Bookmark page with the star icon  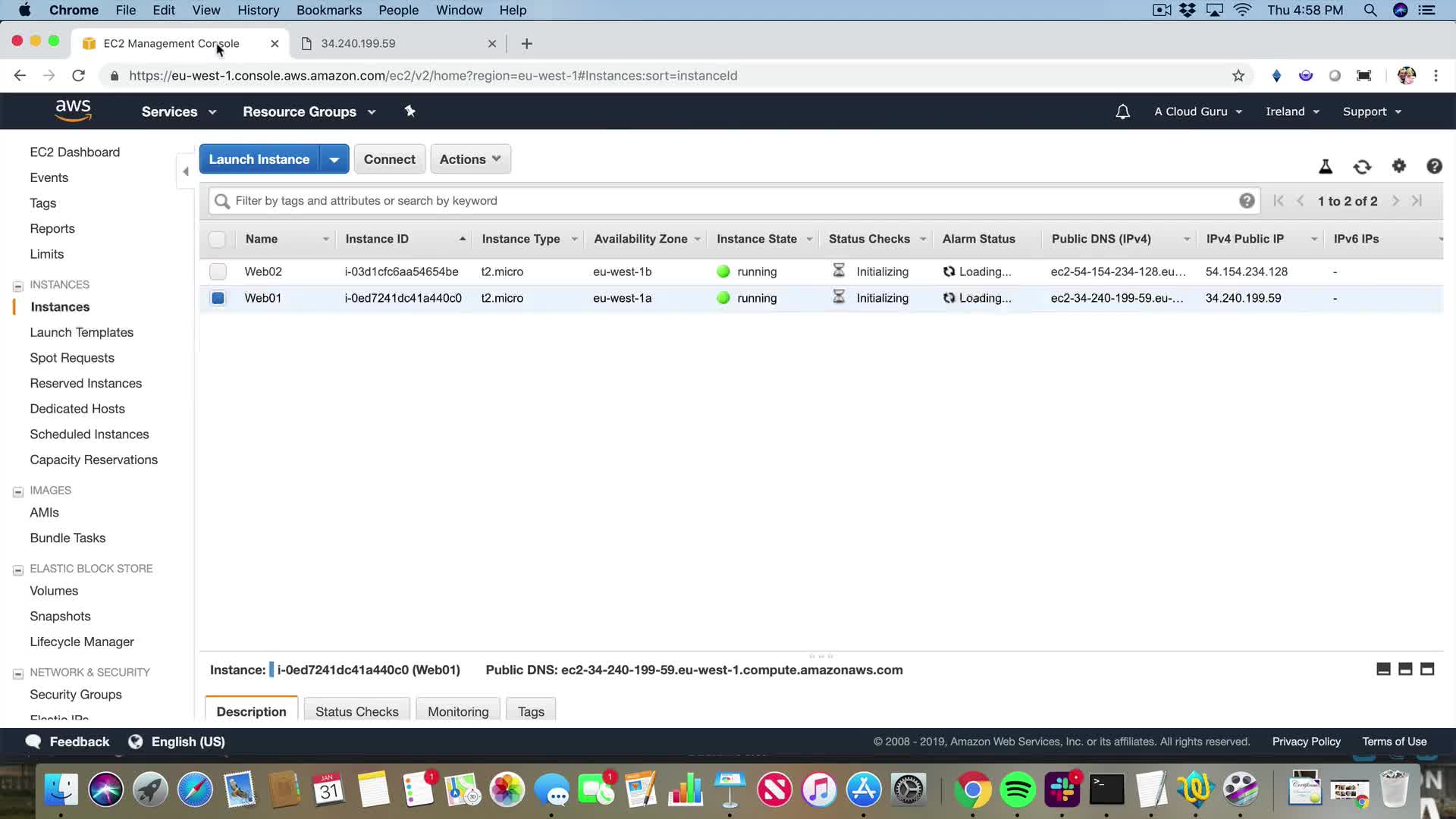[x=1238, y=76]
